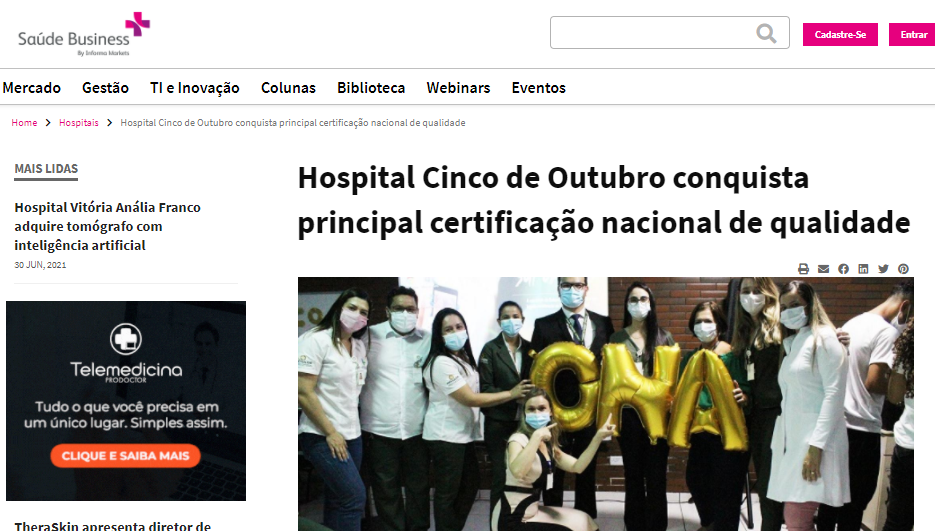This screenshot has width=935, height=531.
Task: Go to the Colunas section
Action: (x=288, y=88)
